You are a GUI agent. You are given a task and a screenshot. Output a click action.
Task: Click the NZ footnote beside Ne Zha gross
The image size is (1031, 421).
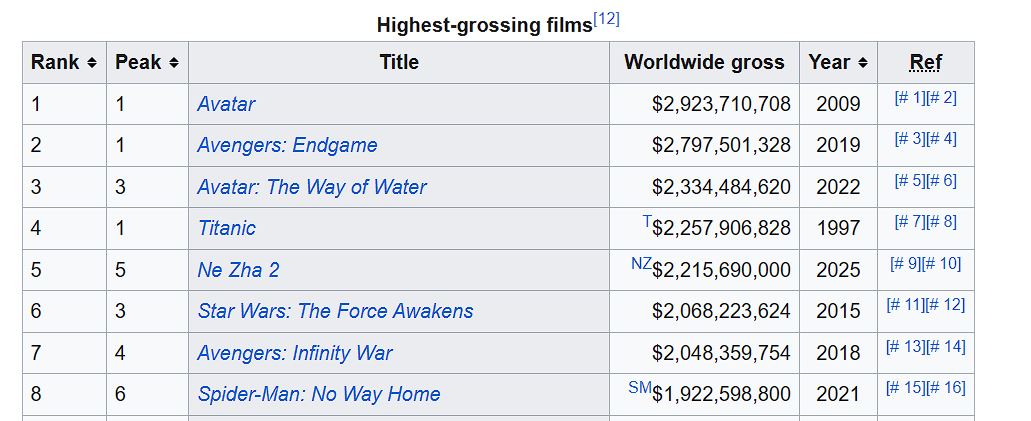click(641, 263)
